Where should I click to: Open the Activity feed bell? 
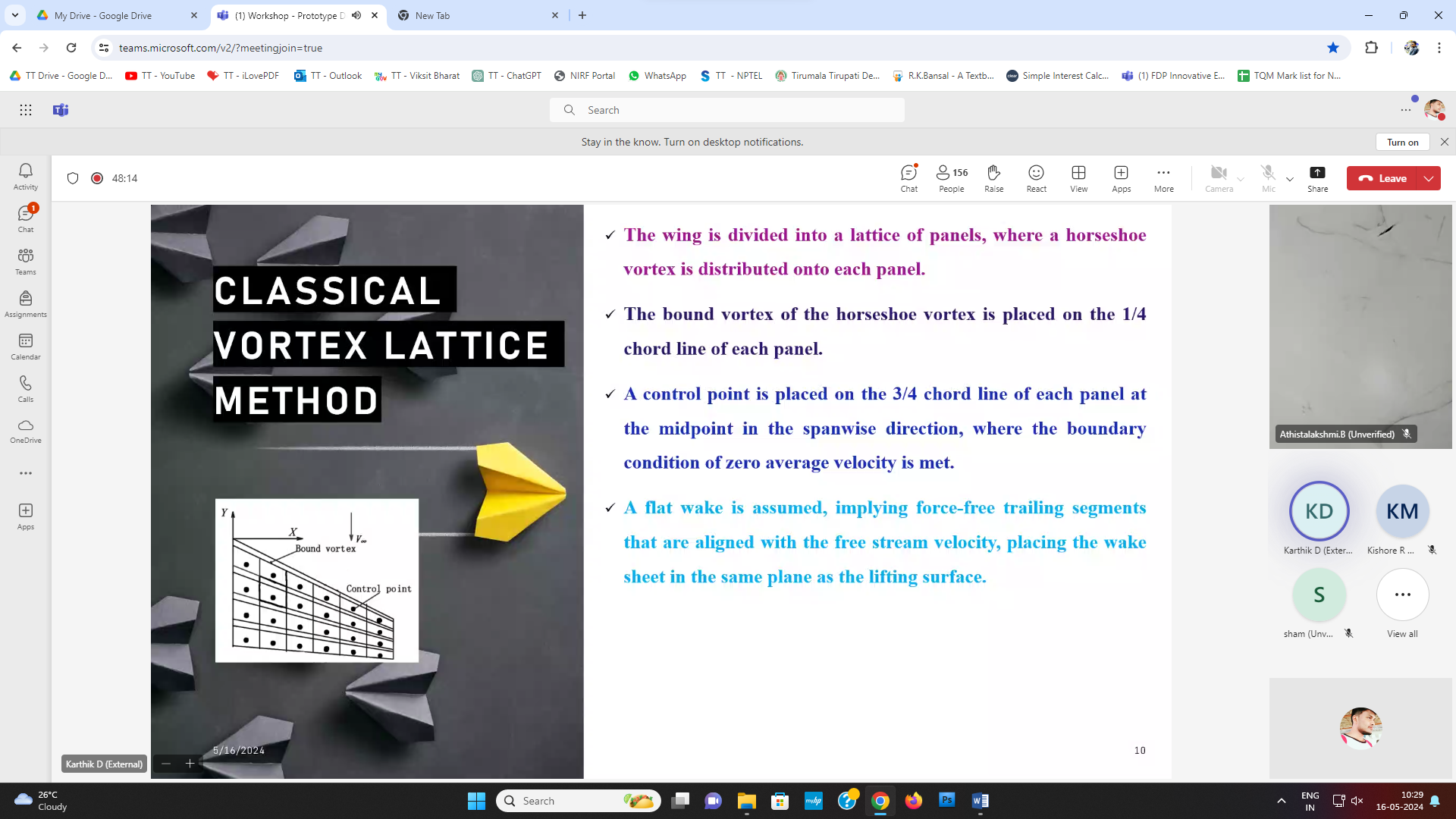click(26, 176)
